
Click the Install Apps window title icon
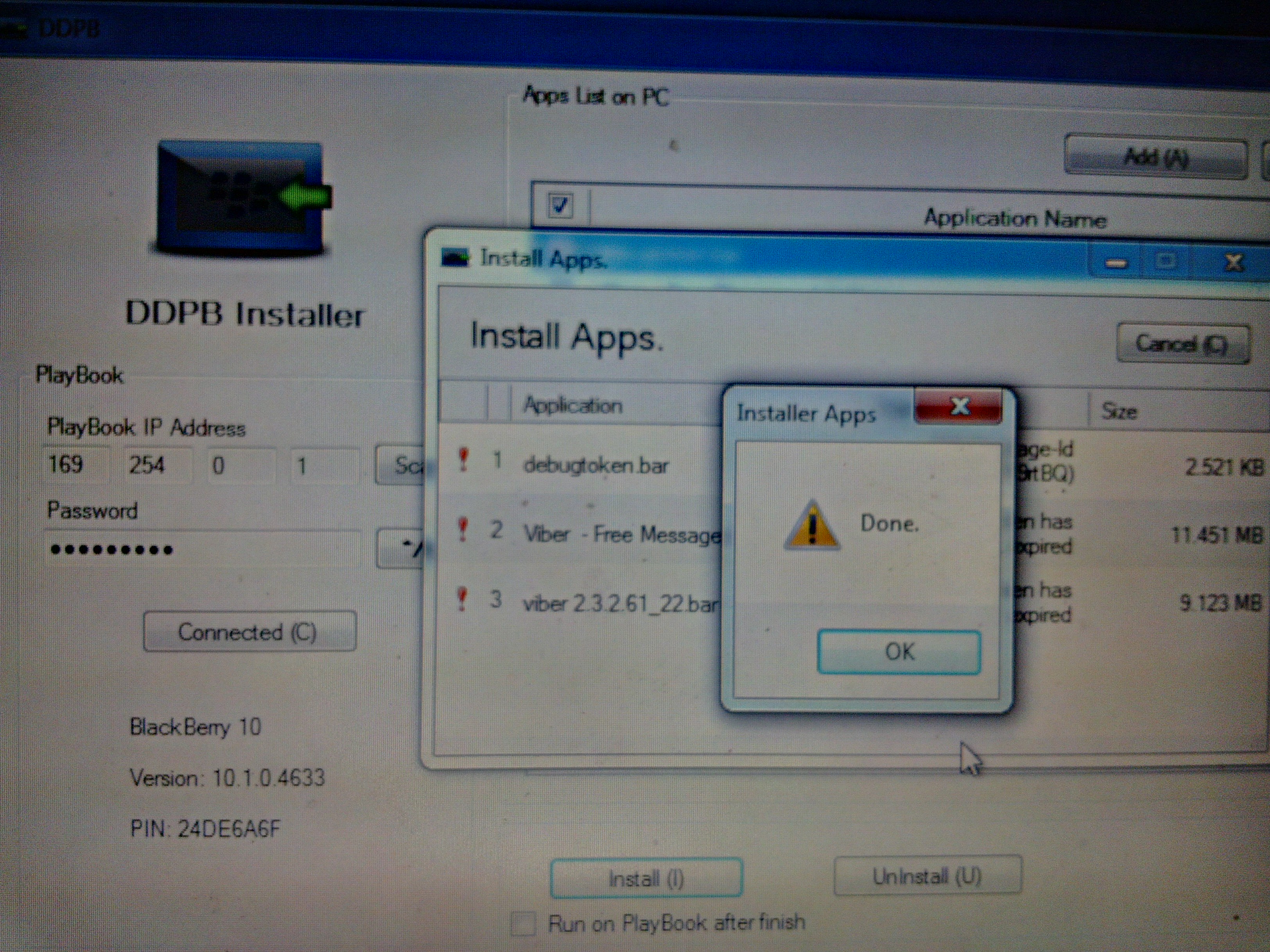click(455, 258)
